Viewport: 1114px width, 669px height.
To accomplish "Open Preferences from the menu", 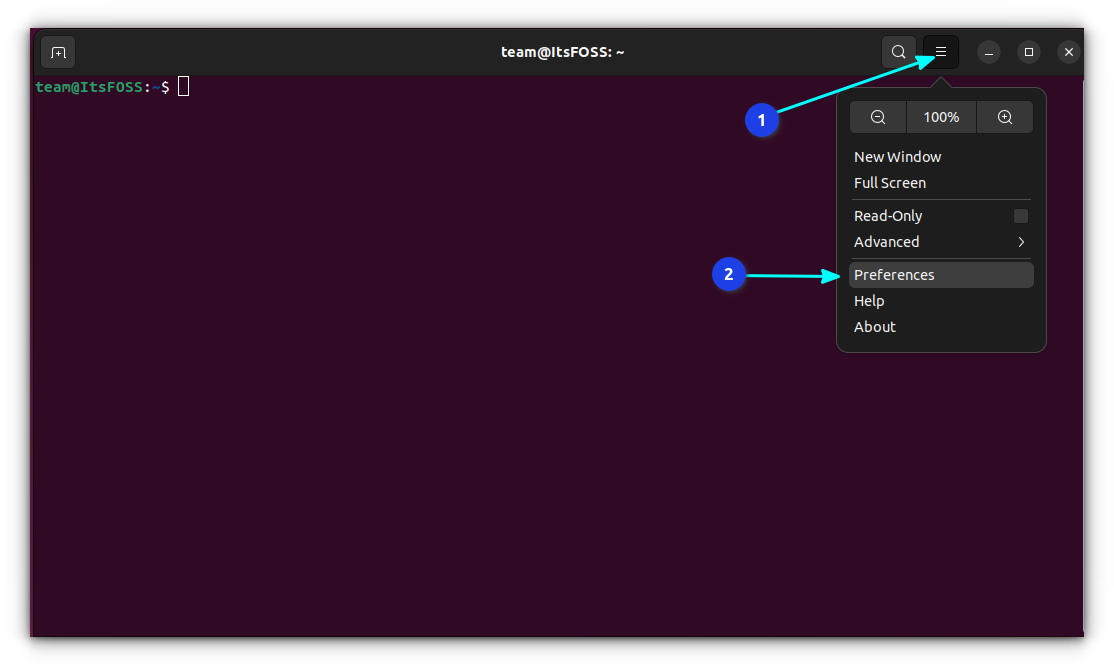I will pyautogui.click(x=893, y=274).
